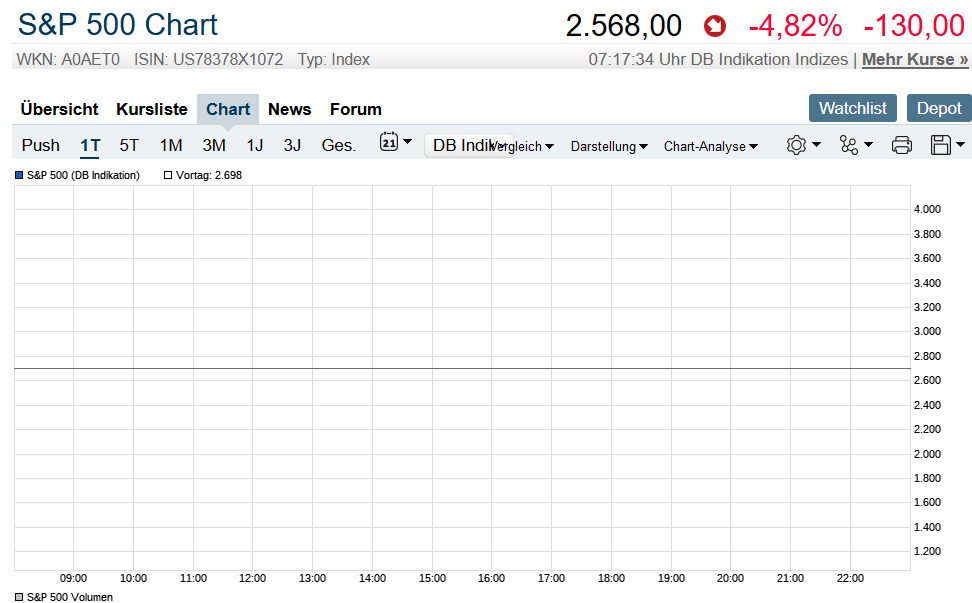
Task: Select the 1J time range
Action: [x=255, y=145]
